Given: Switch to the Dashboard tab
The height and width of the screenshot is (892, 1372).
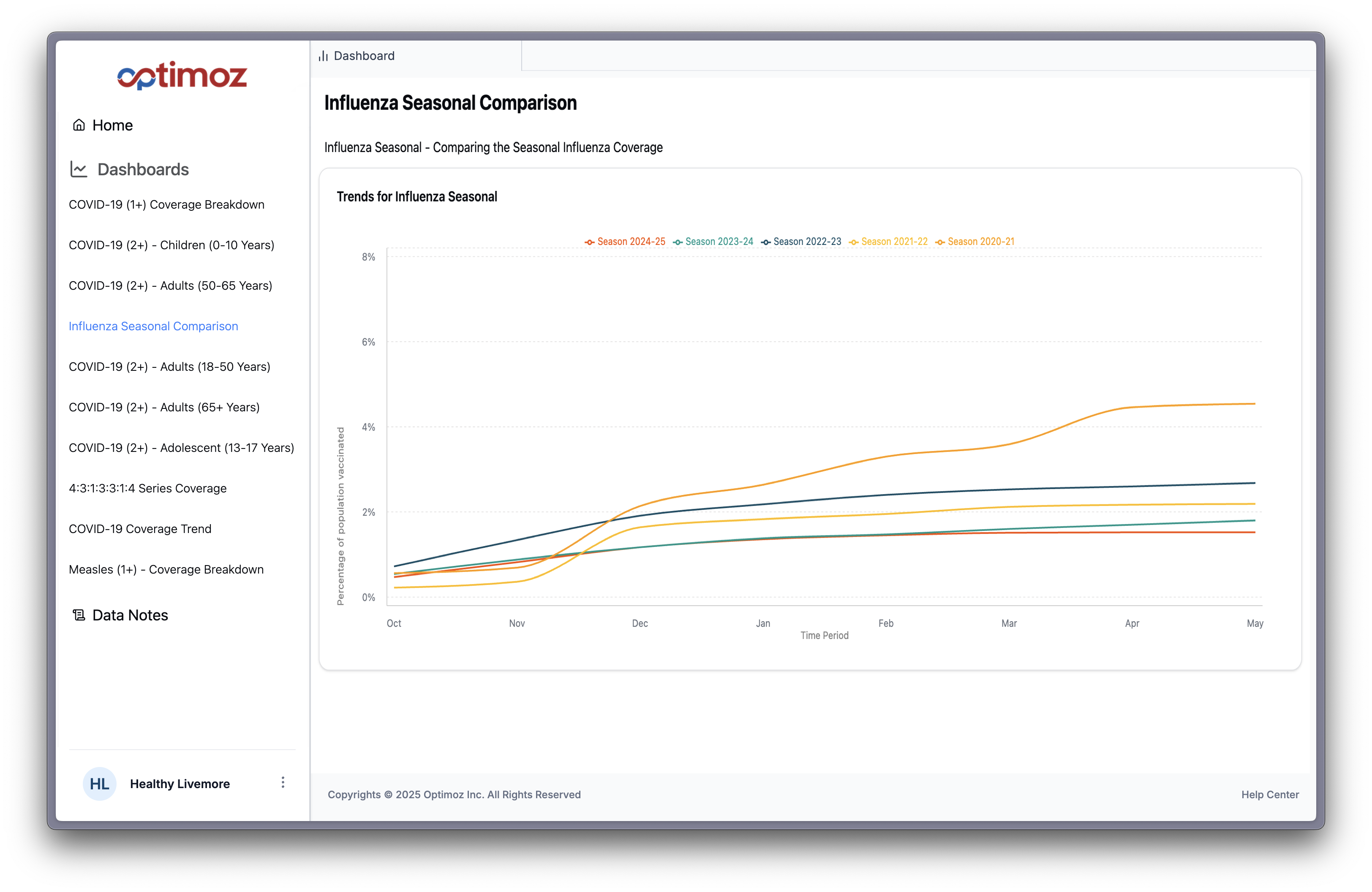Looking at the screenshot, I should tap(364, 55).
